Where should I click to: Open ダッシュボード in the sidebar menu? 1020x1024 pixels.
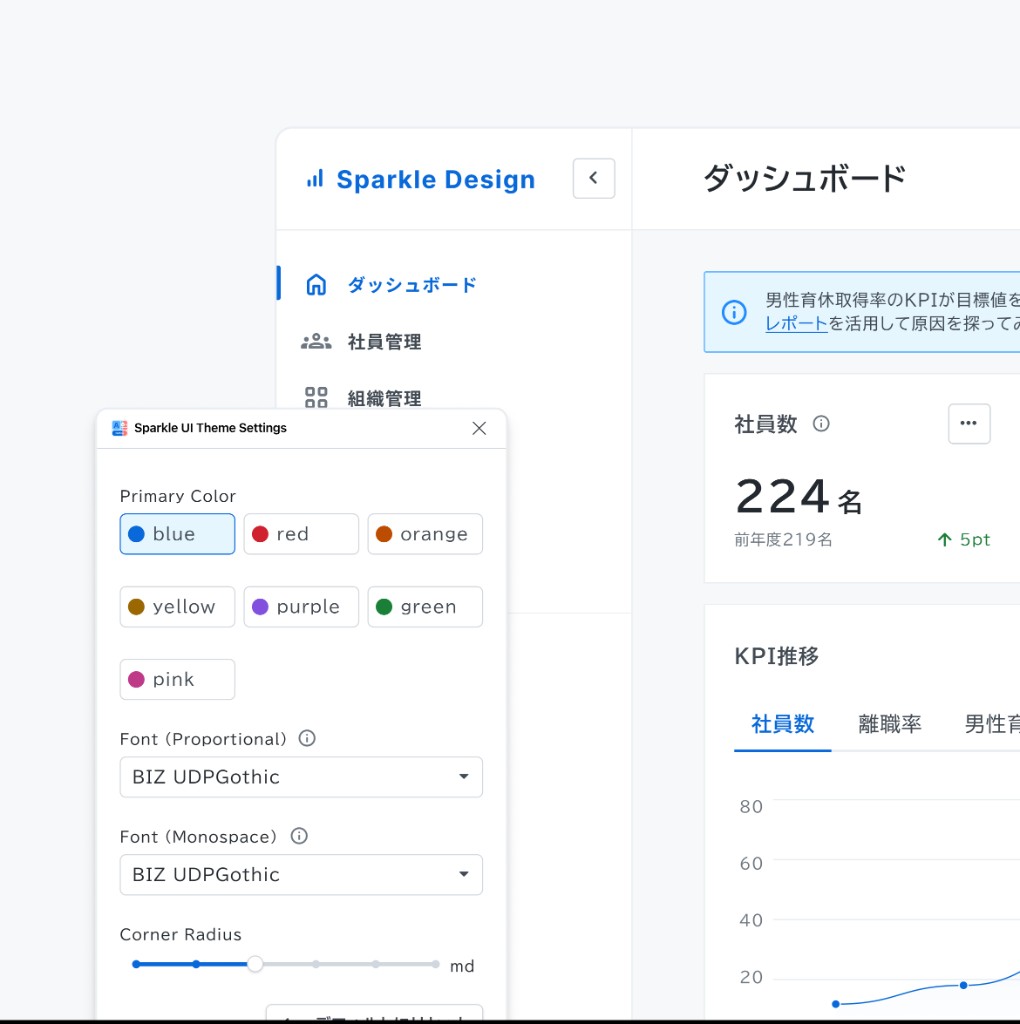click(x=412, y=285)
